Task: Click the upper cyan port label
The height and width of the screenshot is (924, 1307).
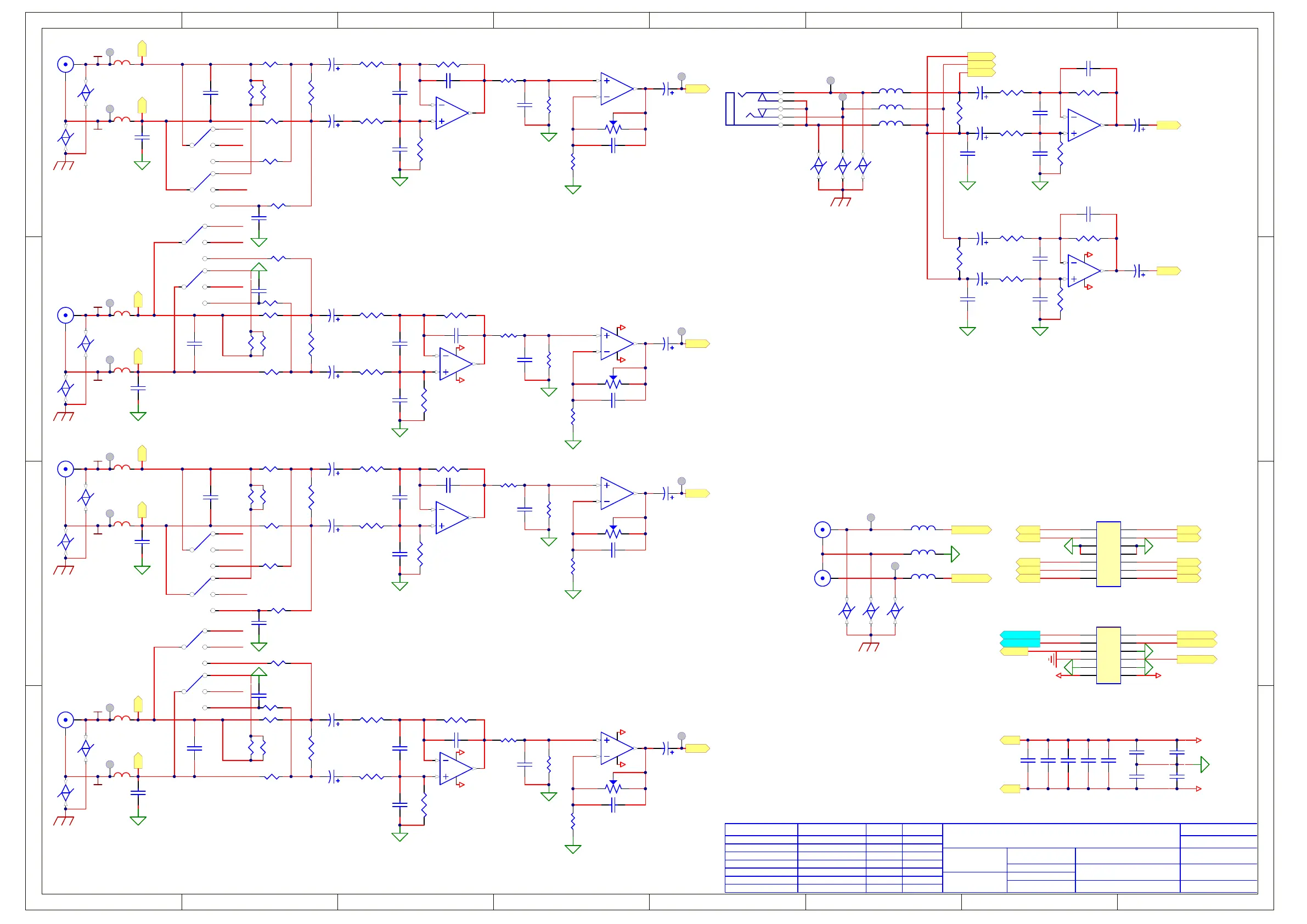Action: point(1019,634)
